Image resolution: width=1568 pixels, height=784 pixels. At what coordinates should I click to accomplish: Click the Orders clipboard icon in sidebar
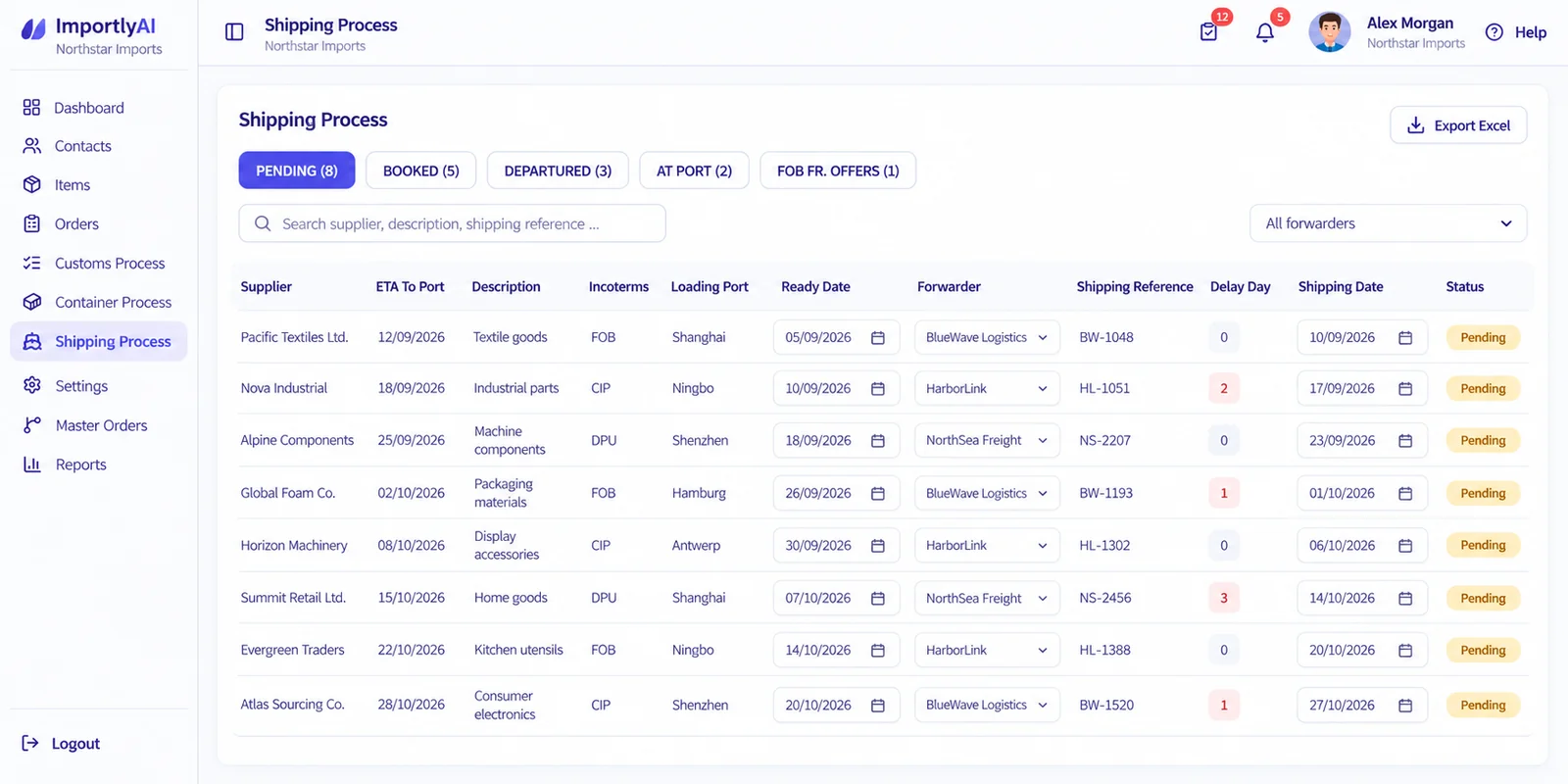pyautogui.click(x=32, y=224)
